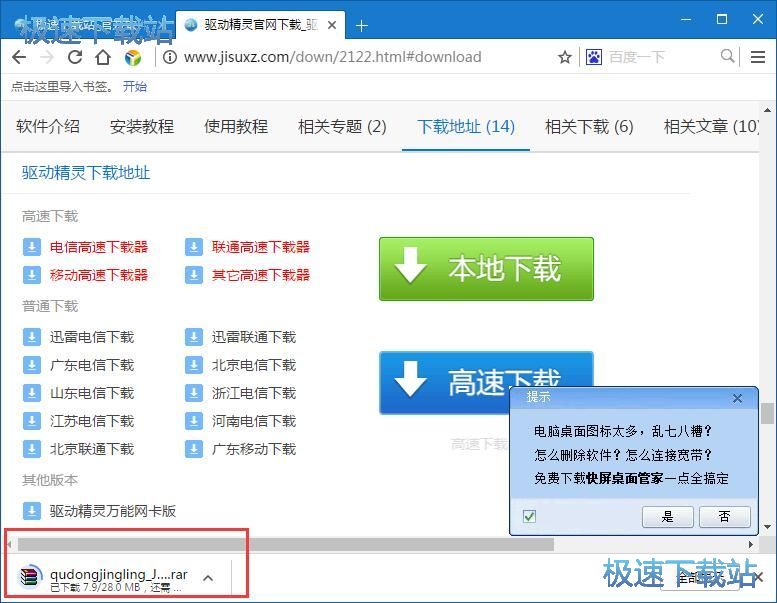This screenshot has height=603, width=777.
Task: Click 是 in the 提示 popup
Action: pos(667,517)
